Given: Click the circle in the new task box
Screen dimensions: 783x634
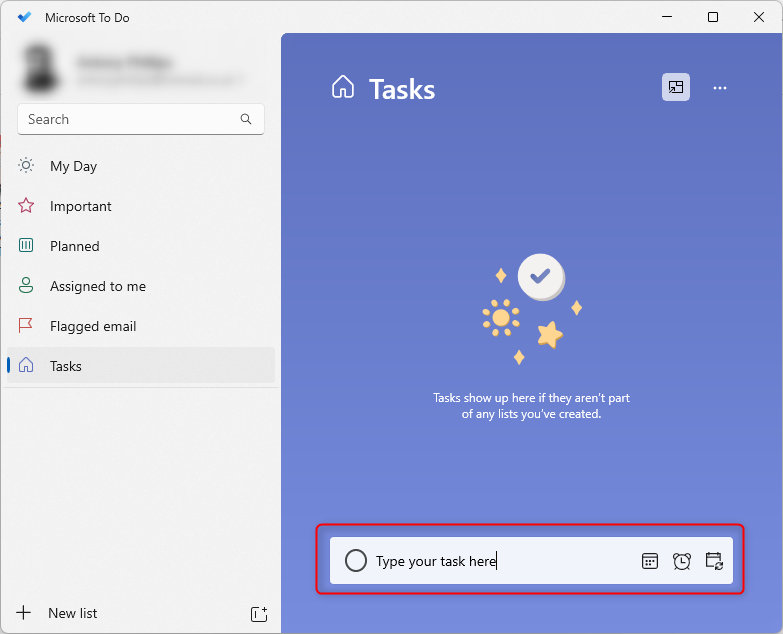Looking at the screenshot, I should point(356,561).
